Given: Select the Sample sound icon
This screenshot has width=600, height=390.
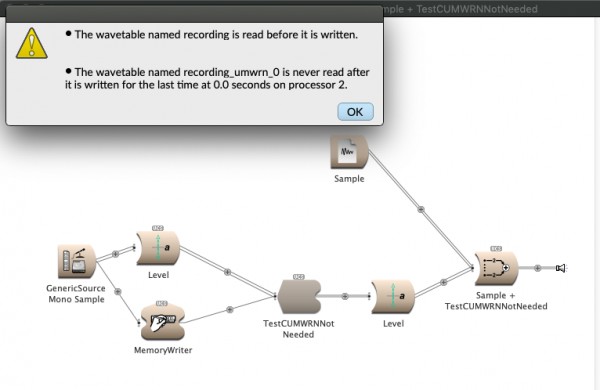Looking at the screenshot, I should click(x=349, y=152).
